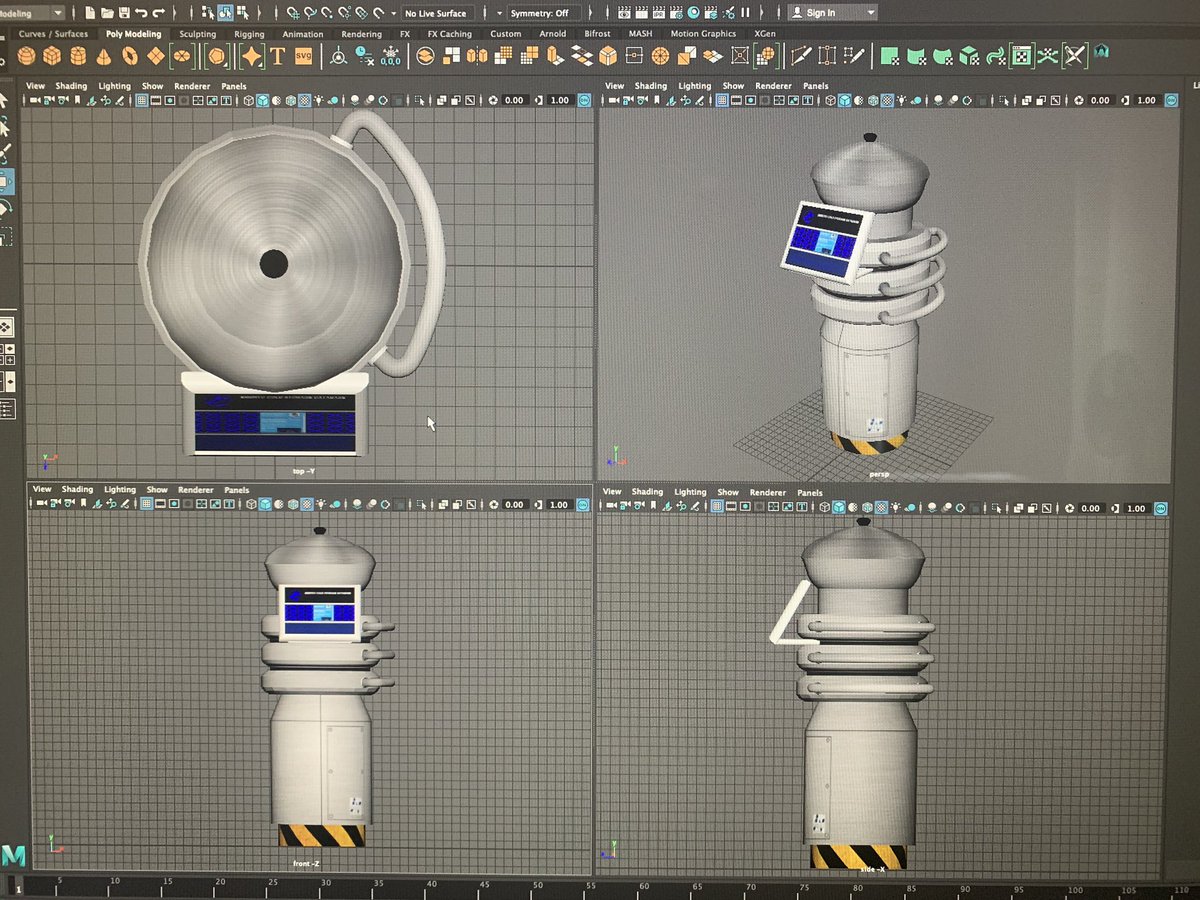Image resolution: width=1200 pixels, height=900 pixels.
Task: Freeze transformations with the 0,0,0 icon
Action: click(390, 56)
